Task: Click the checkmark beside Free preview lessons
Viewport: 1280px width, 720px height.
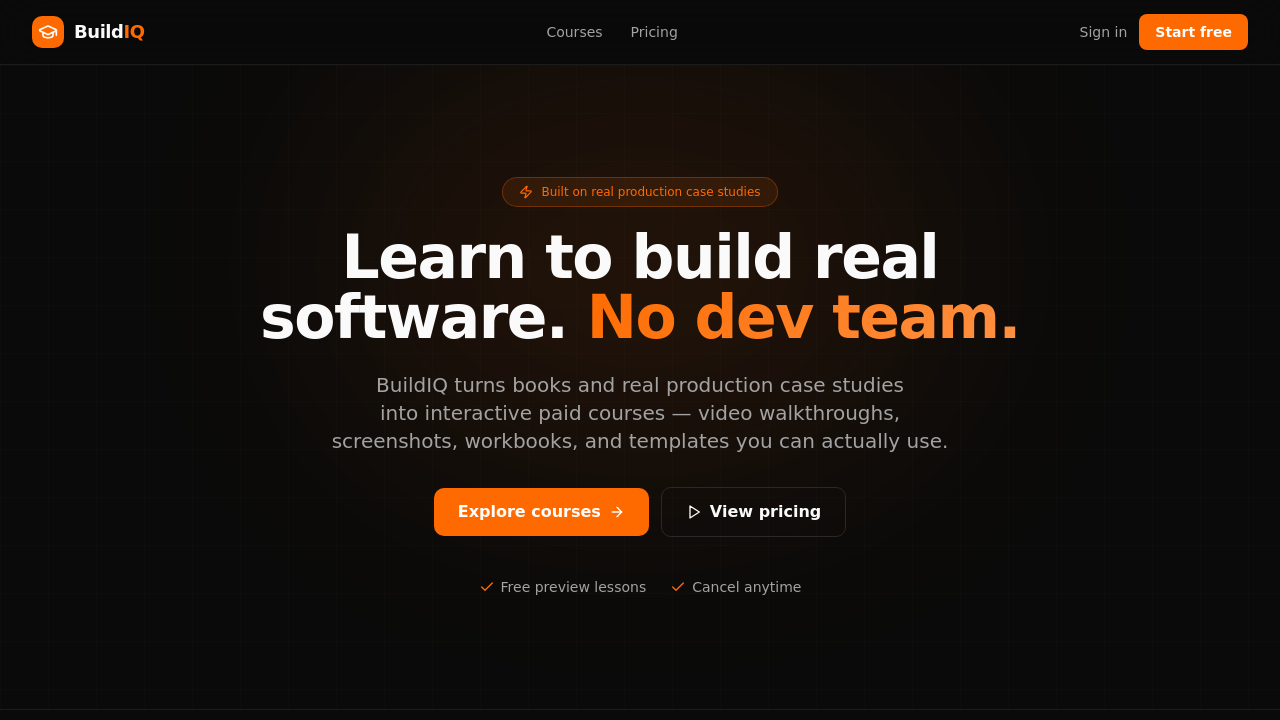Action: [x=487, y=587]
